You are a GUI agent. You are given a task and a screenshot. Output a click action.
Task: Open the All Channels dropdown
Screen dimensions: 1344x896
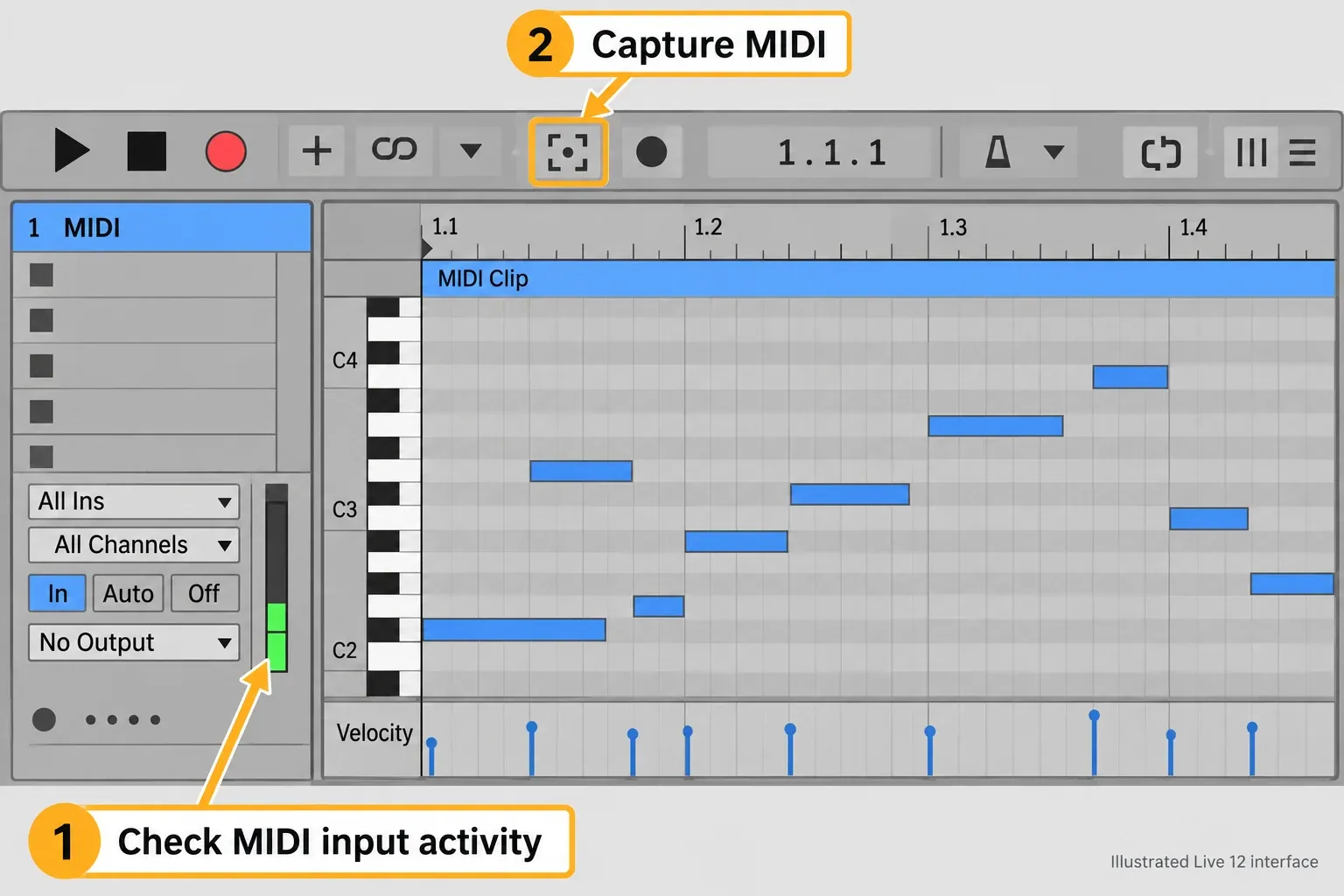point(134,545)
